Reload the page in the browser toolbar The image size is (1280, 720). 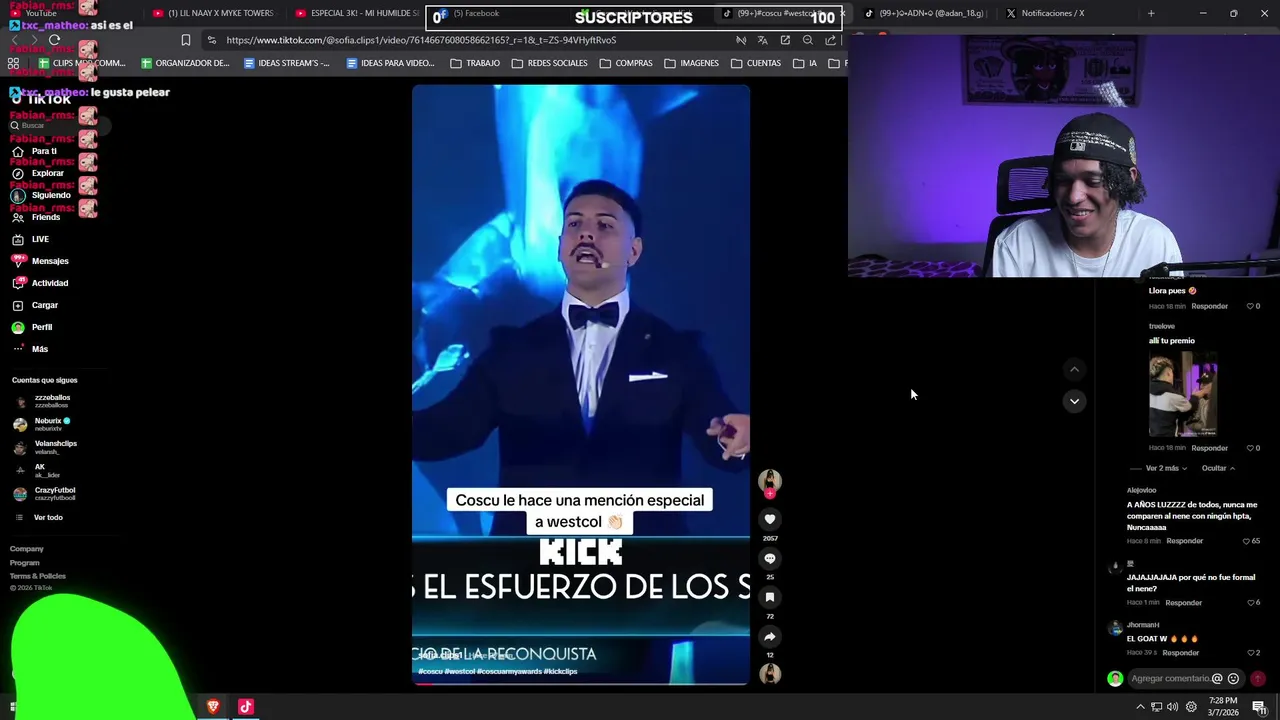pyautogui.click(x=54, y=40)
